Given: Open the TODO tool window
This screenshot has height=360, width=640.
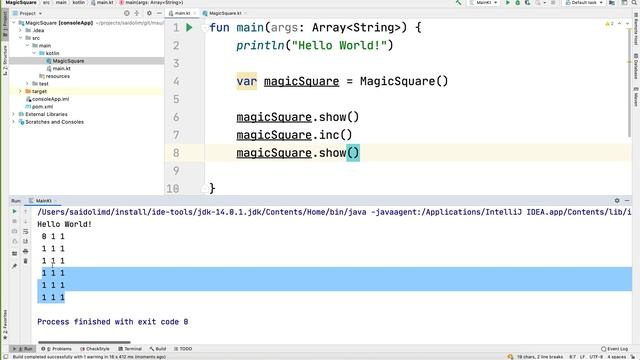Looking at the screenshot, I should coord(183,349).
